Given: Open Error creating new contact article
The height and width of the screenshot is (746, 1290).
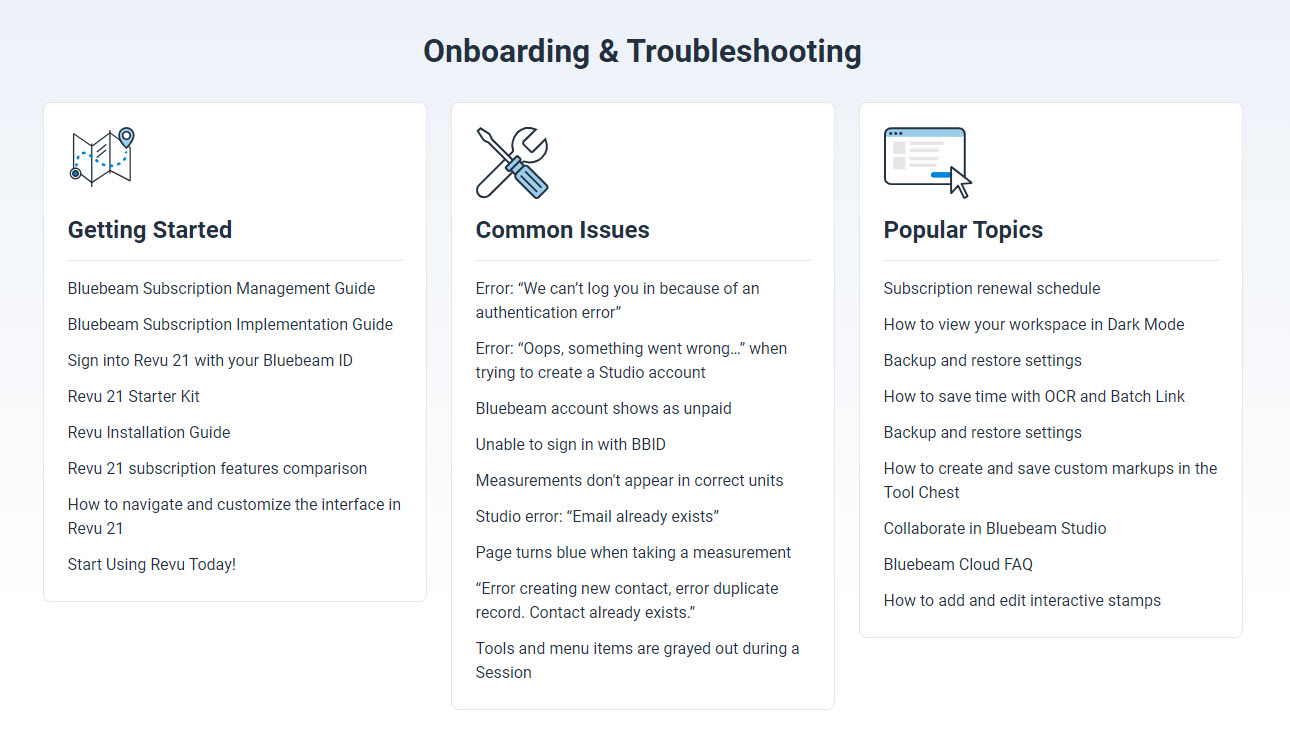Looking at the screenshot, I should 627,600.
